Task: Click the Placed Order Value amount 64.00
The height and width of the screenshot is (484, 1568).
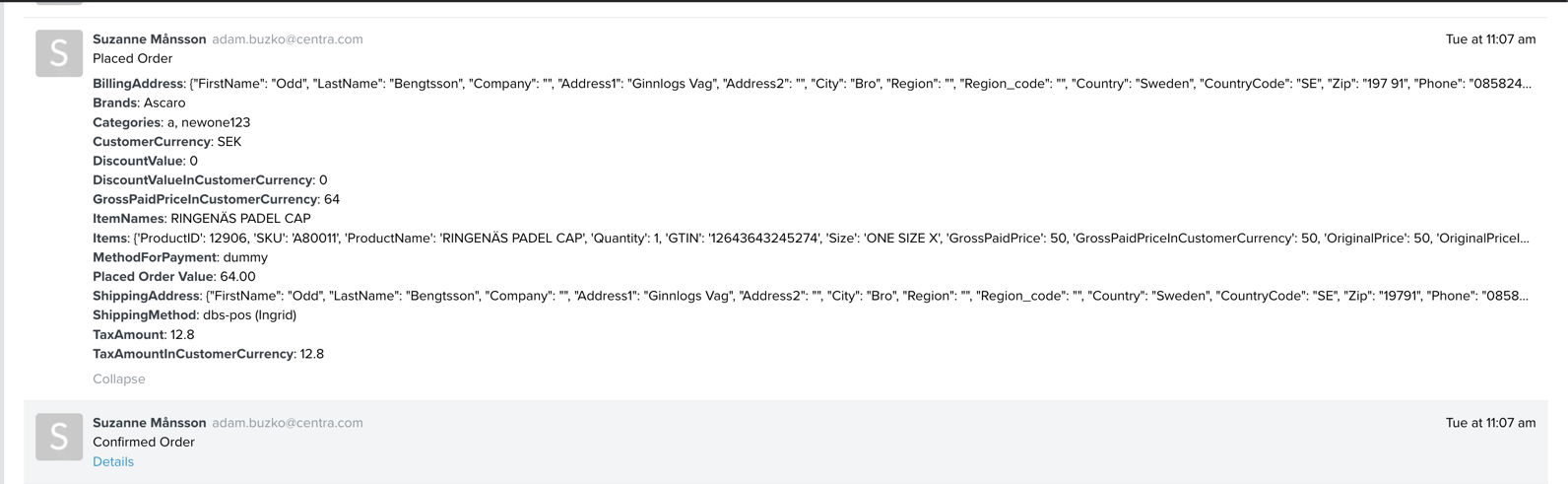Action: pyautogui.click(x=237, y=277)
